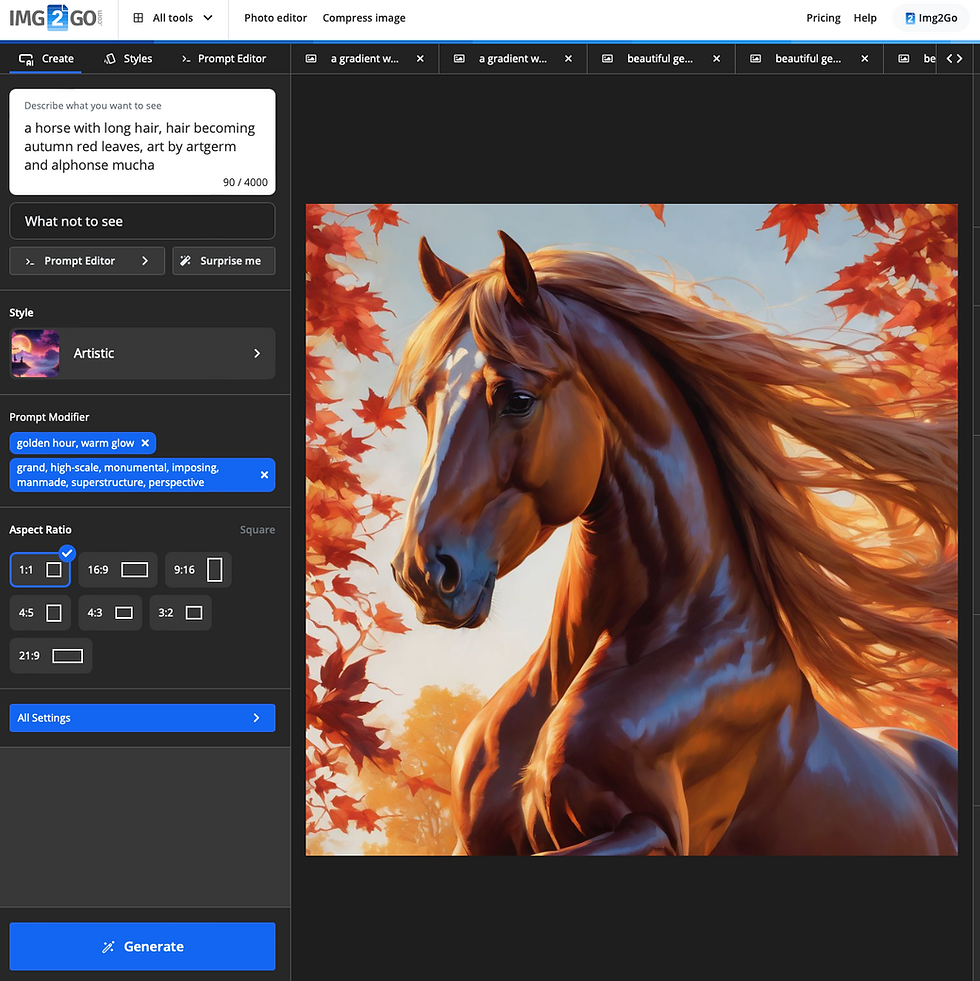Choose the 21:9 aspect ratio option

[50, 655]
